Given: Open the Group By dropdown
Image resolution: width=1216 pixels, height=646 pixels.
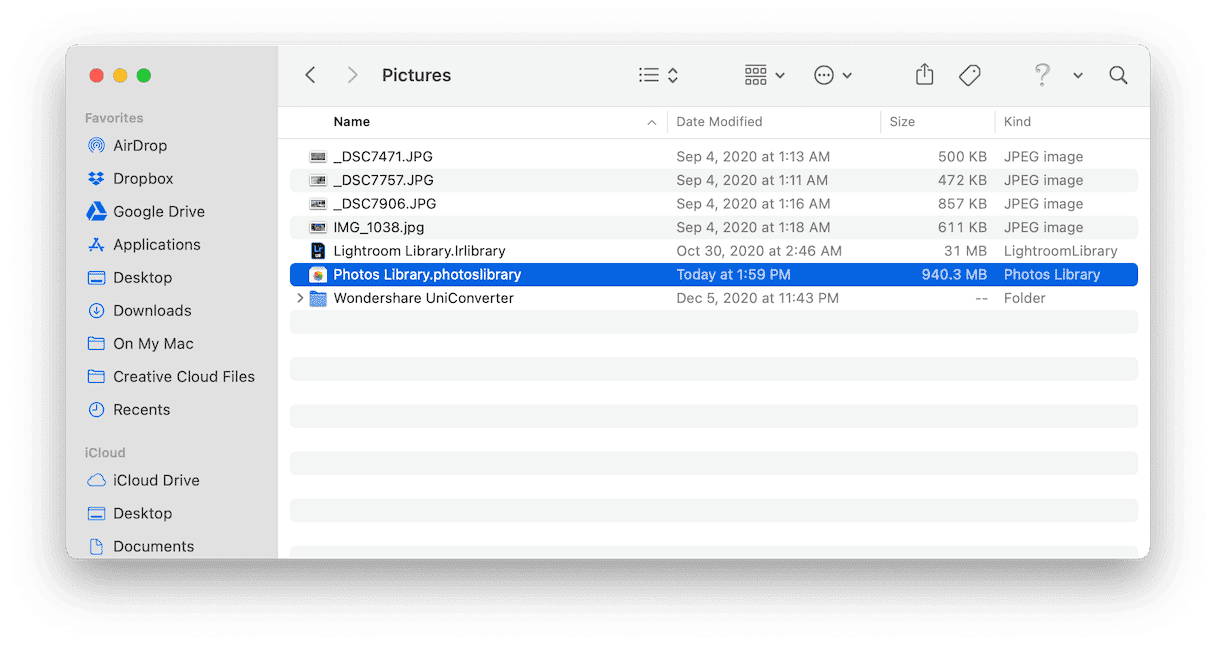Looking at the screenshot, I should click(x=765, y=75).
